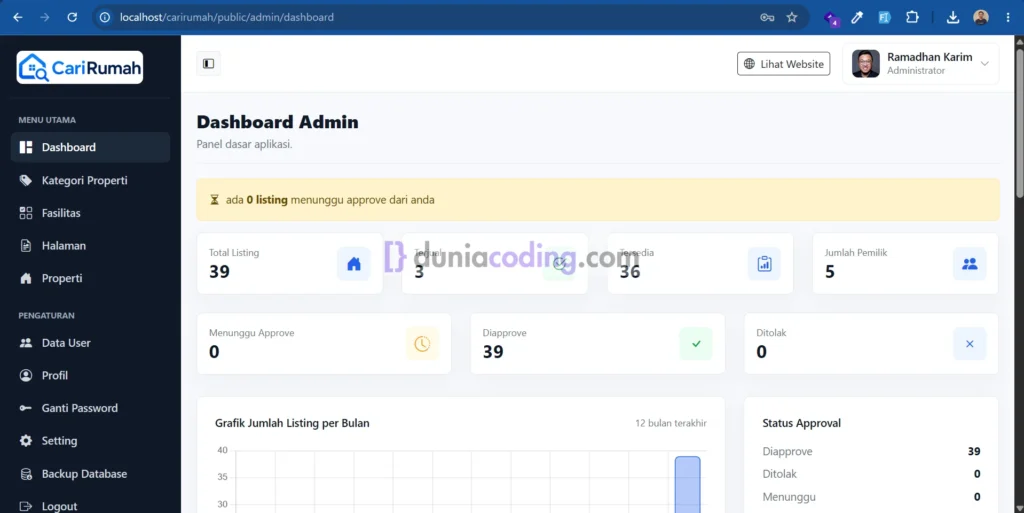Click the Backup Database icon
Viewport: 1024px width, 513px height.
point(25,474)
